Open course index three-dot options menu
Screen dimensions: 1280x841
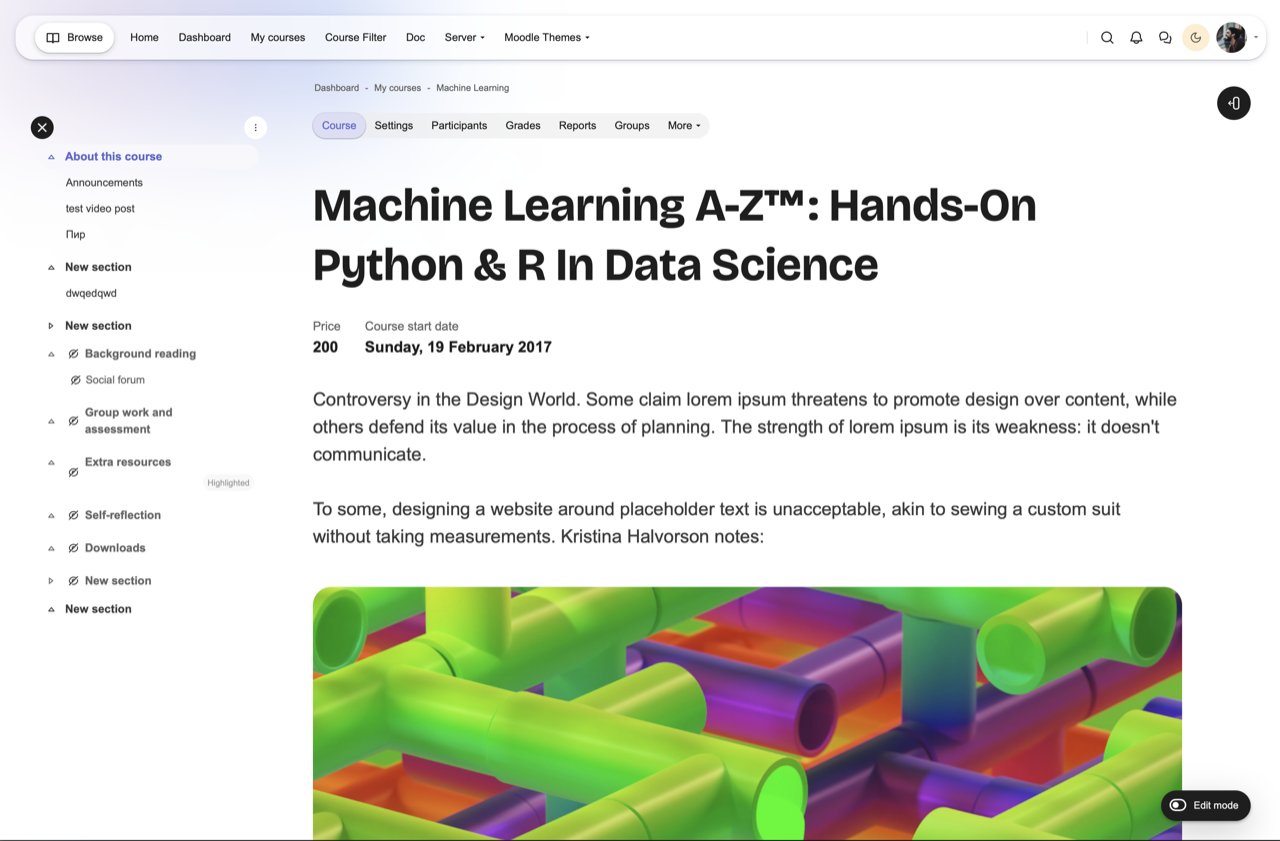[x=255, y=127]
